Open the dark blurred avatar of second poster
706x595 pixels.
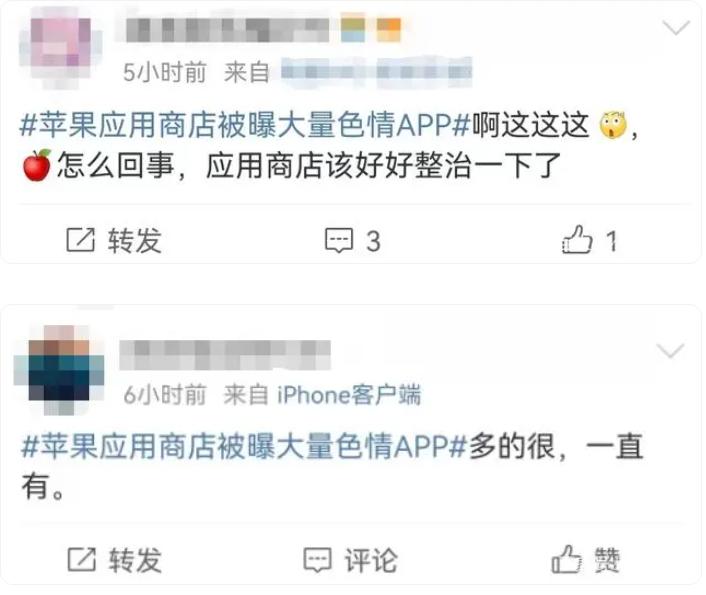[59, 370]
